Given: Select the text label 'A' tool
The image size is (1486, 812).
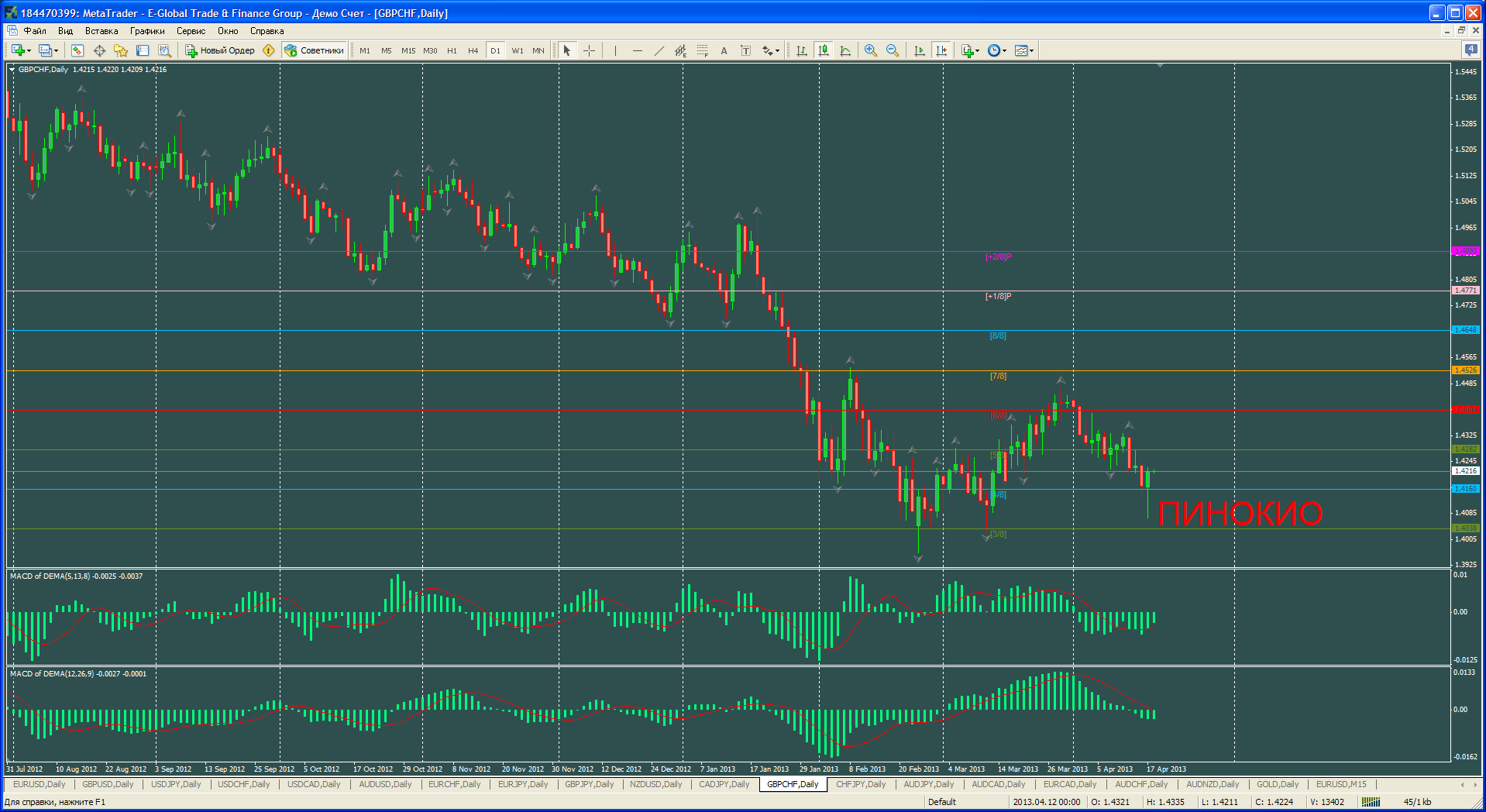Looking at the screenshot, I should pyautogui.click(x=724, y=50).
